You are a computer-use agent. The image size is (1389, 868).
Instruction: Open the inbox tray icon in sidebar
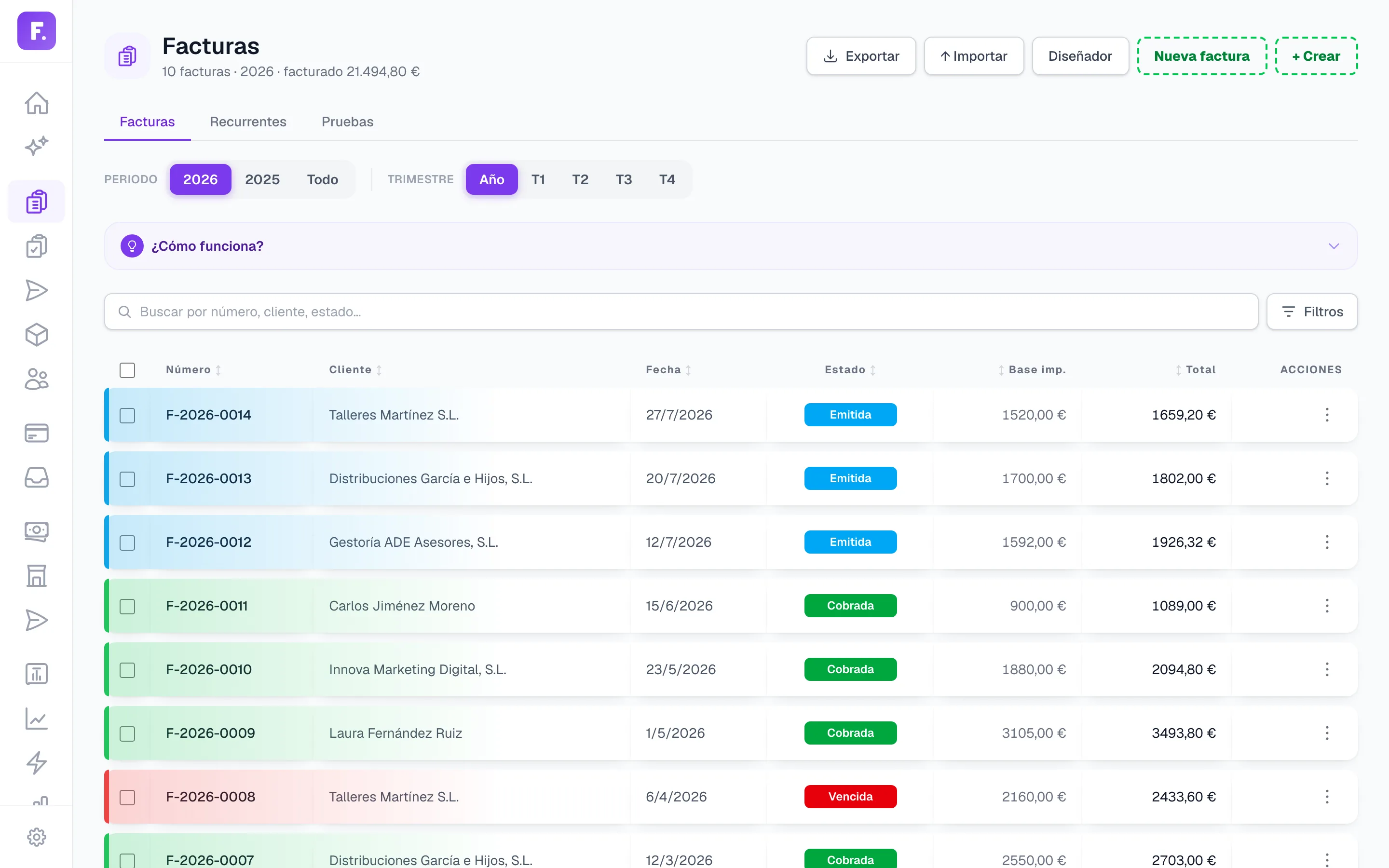click(x=36, y=477)
